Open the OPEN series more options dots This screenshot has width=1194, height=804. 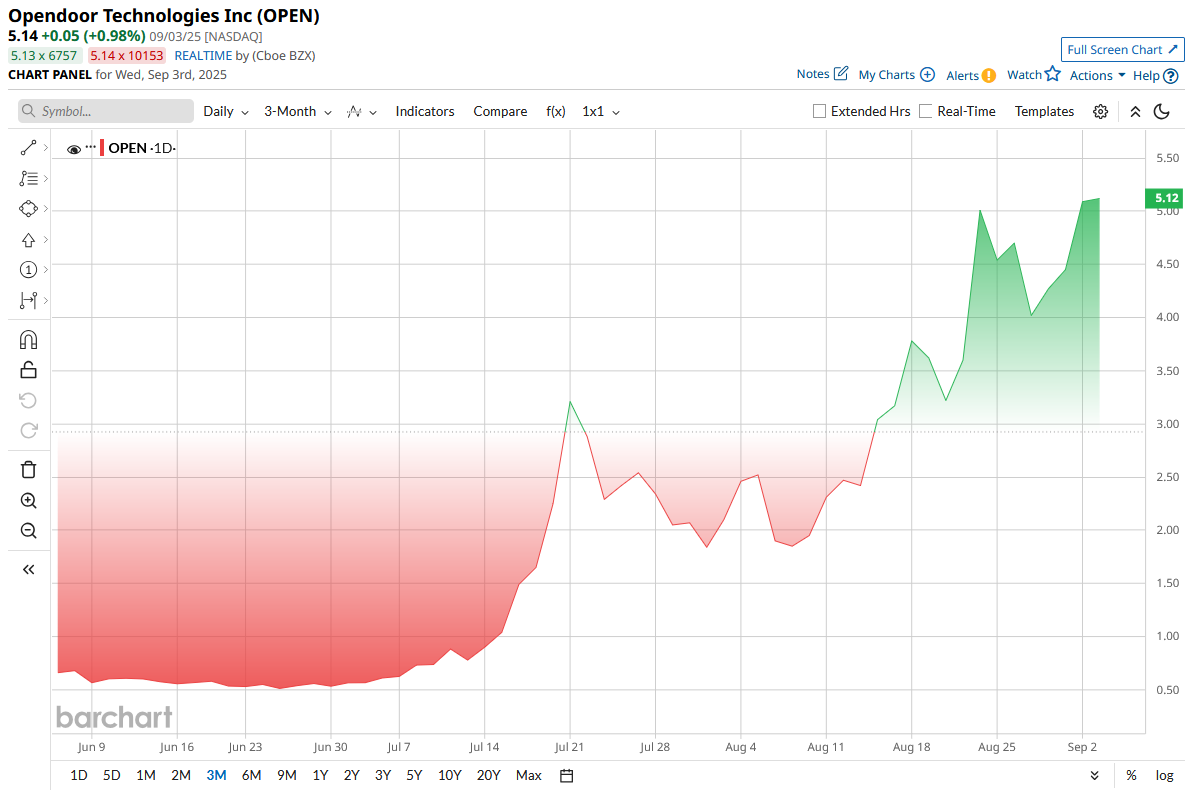click(x=91, y=147)
